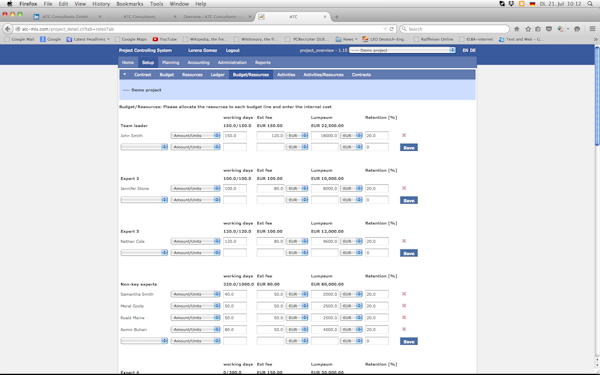Delete Aamin Buhari's resource row

(x=404, y=329)
